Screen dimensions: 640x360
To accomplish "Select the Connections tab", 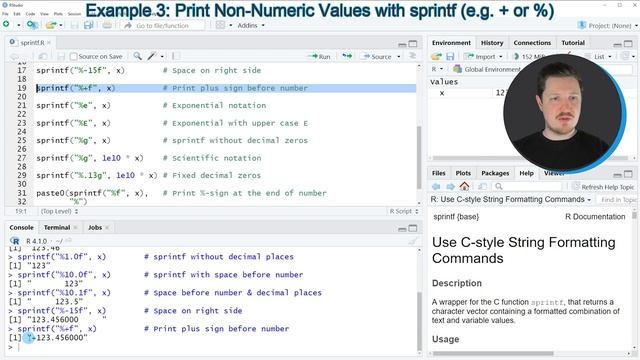I will point(532,43).
